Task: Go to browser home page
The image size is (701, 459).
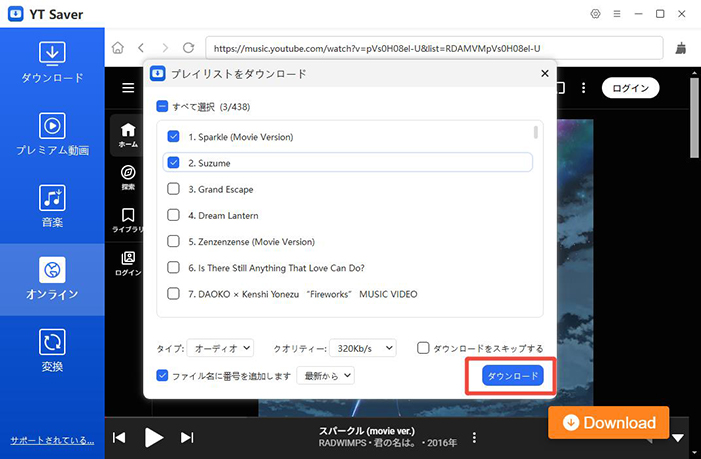Action: (x=118, y=48)
